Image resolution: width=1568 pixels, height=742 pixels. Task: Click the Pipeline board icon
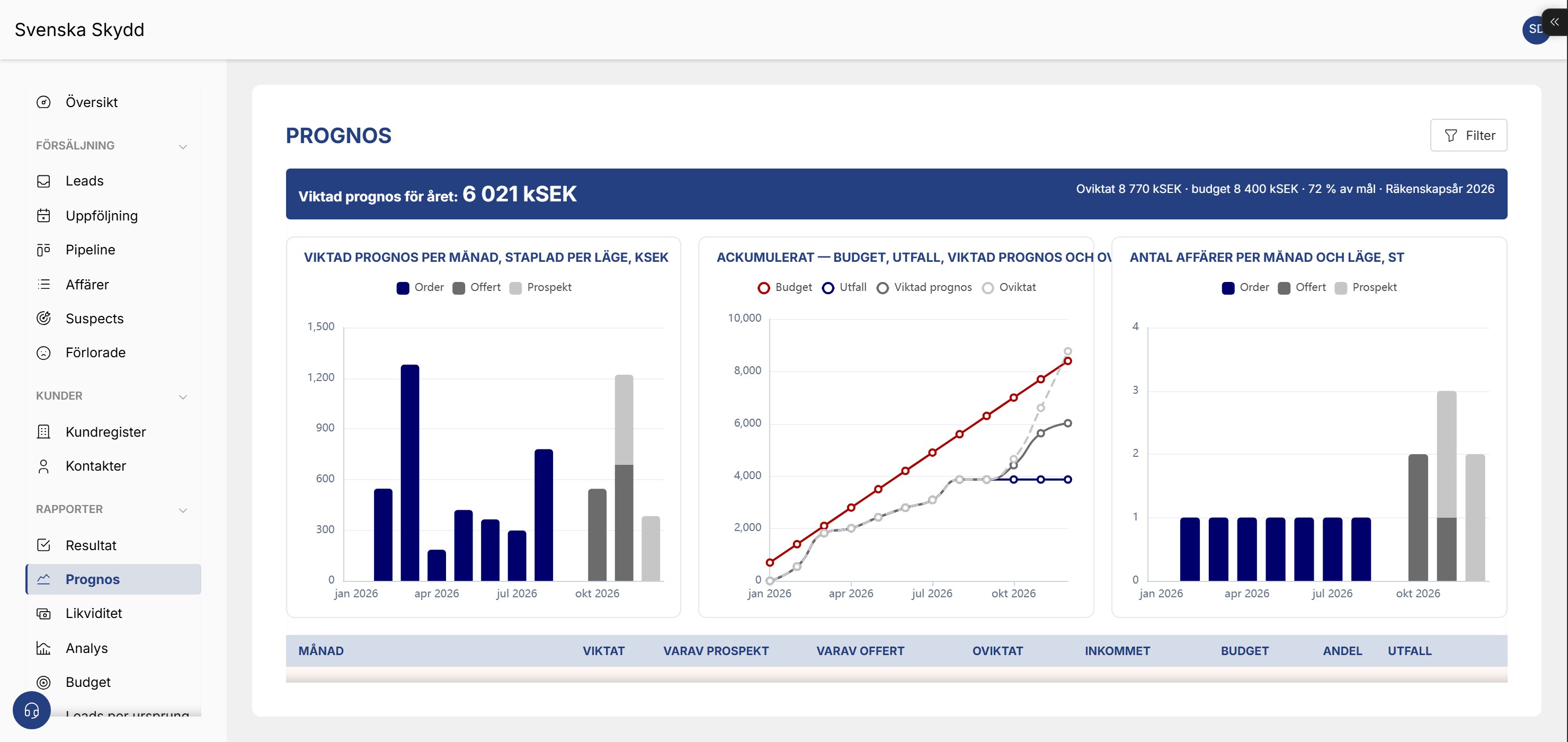(x=44, y=250)
